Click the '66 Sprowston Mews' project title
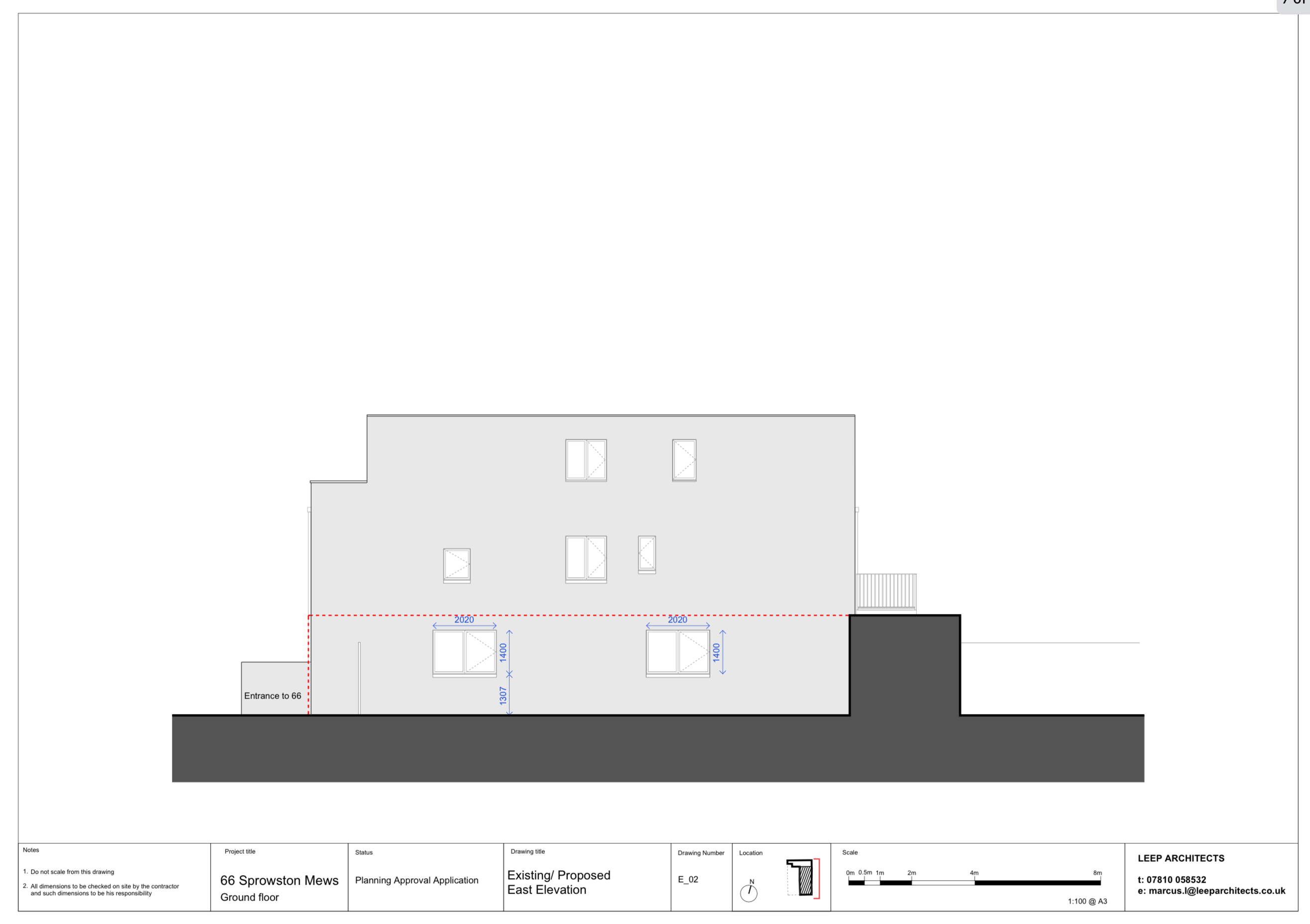Image resolution: width=1310 pixels, height=924 pixels. (279, 881)
